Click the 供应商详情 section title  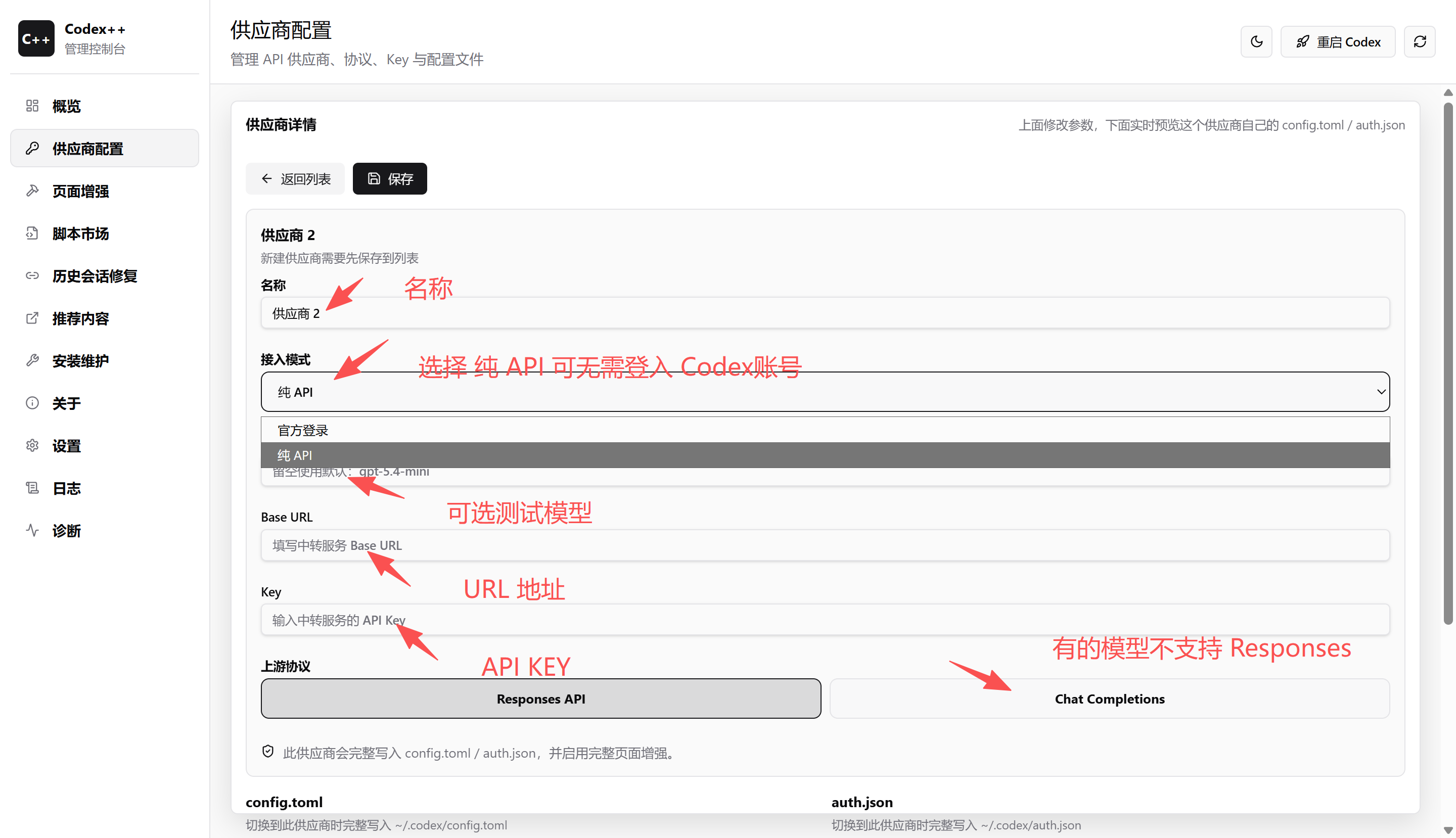point(281,124)
